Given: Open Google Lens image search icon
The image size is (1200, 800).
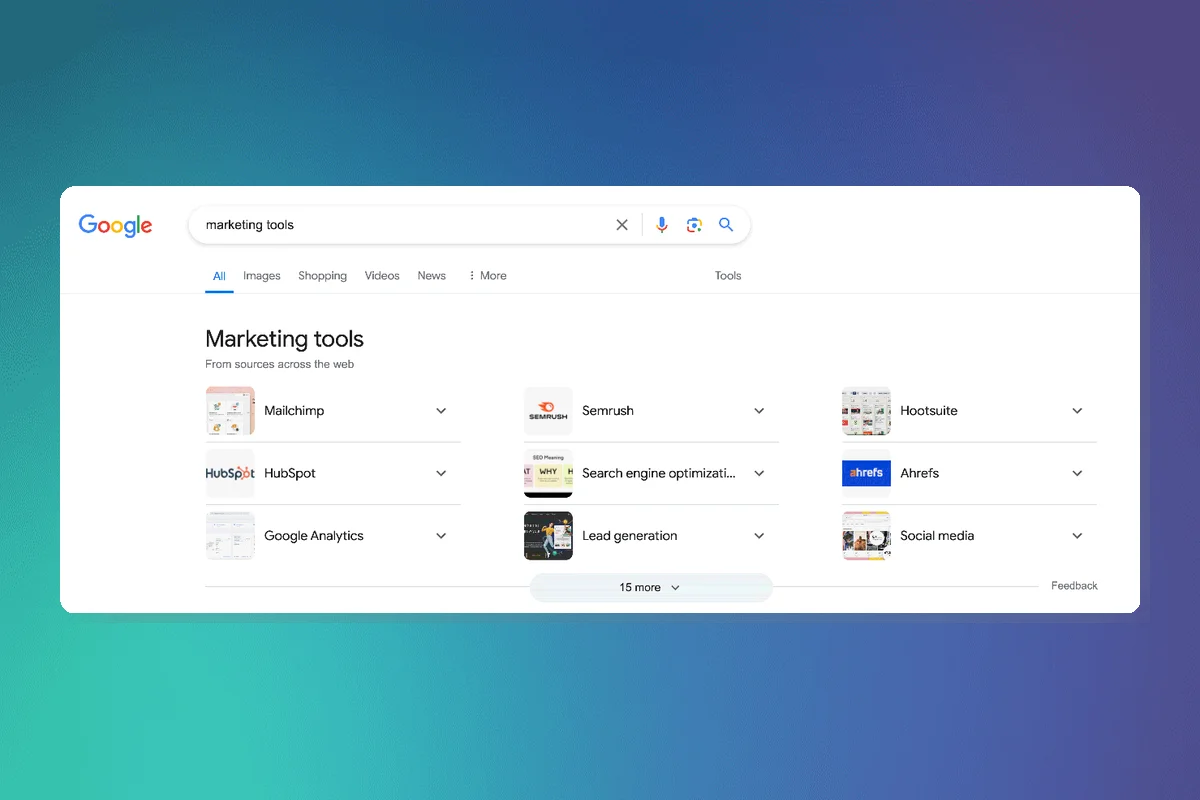Looking at the screenshot, I should coord(694,225).
